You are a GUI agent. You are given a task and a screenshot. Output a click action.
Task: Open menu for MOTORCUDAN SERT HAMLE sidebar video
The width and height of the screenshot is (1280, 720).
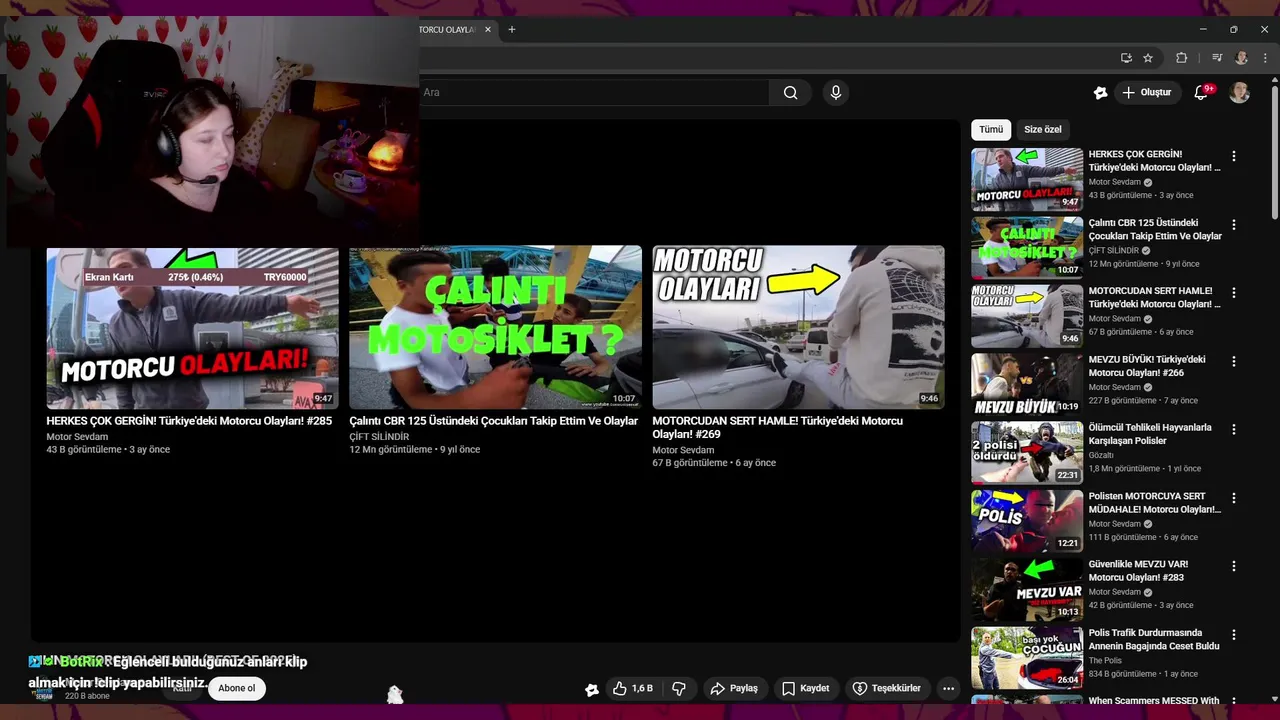1234,293
